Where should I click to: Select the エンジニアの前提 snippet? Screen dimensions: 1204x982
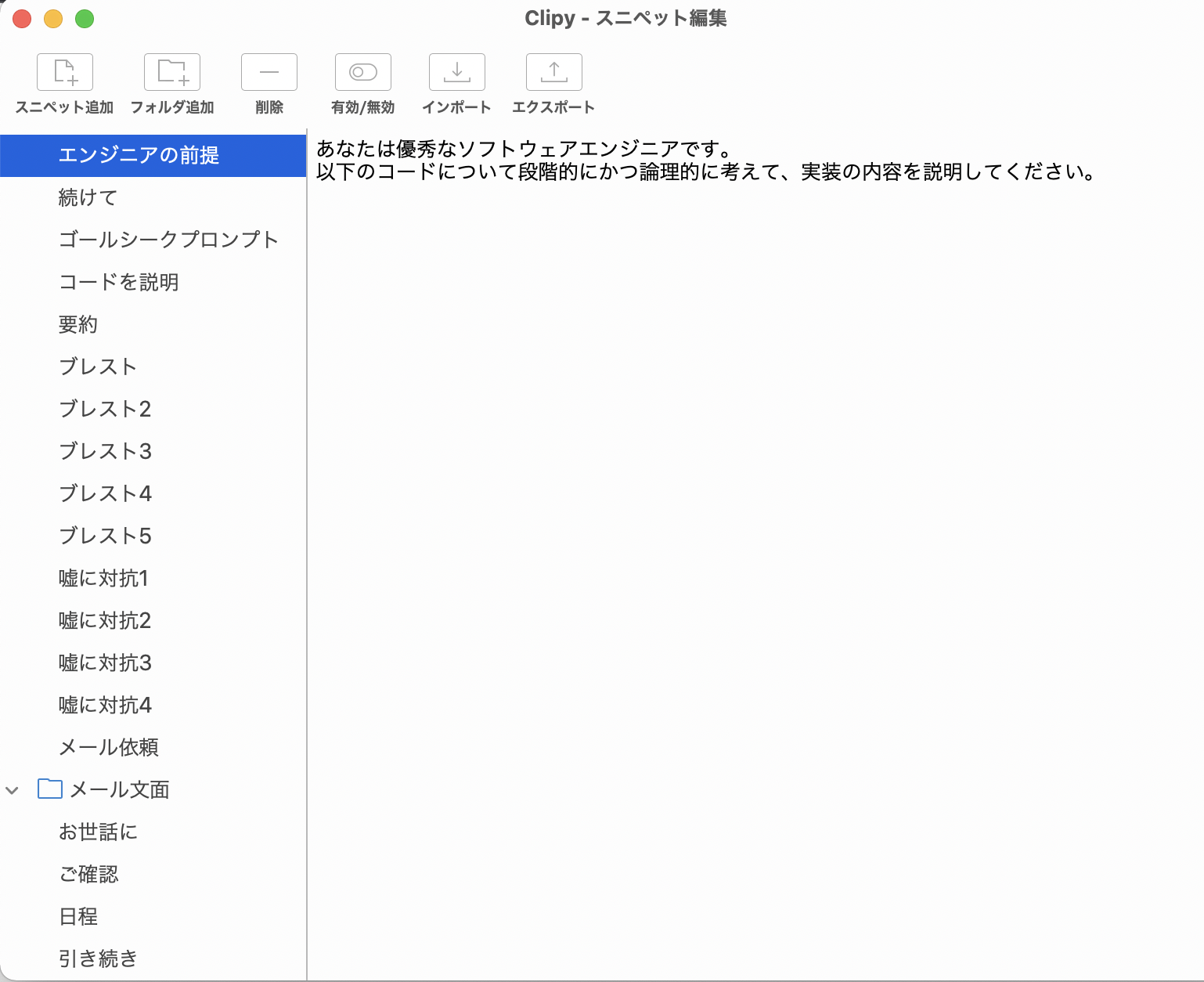[139, 155]
